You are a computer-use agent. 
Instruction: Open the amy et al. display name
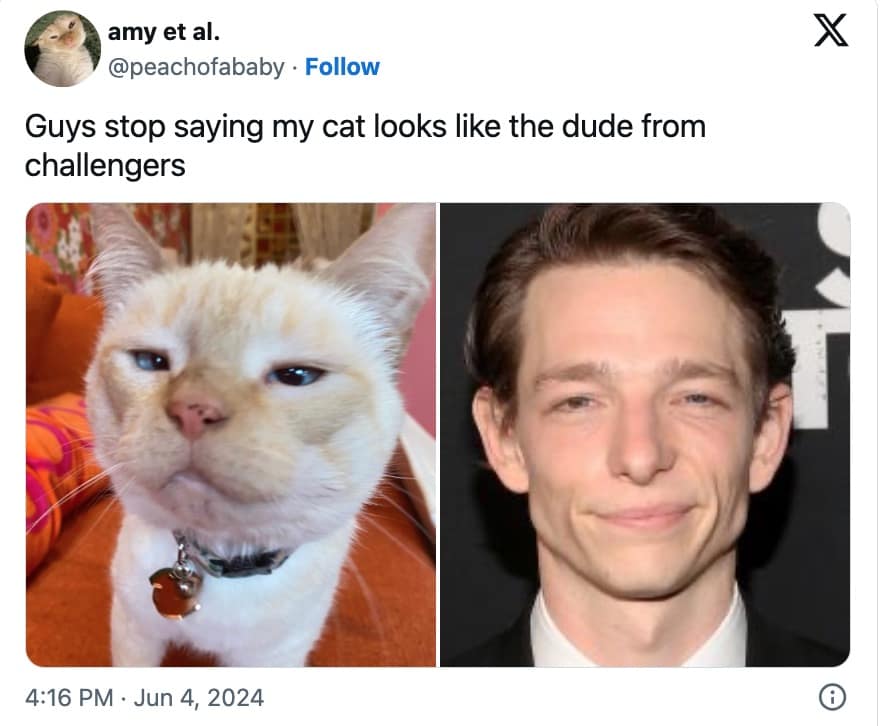pos(163,32)
